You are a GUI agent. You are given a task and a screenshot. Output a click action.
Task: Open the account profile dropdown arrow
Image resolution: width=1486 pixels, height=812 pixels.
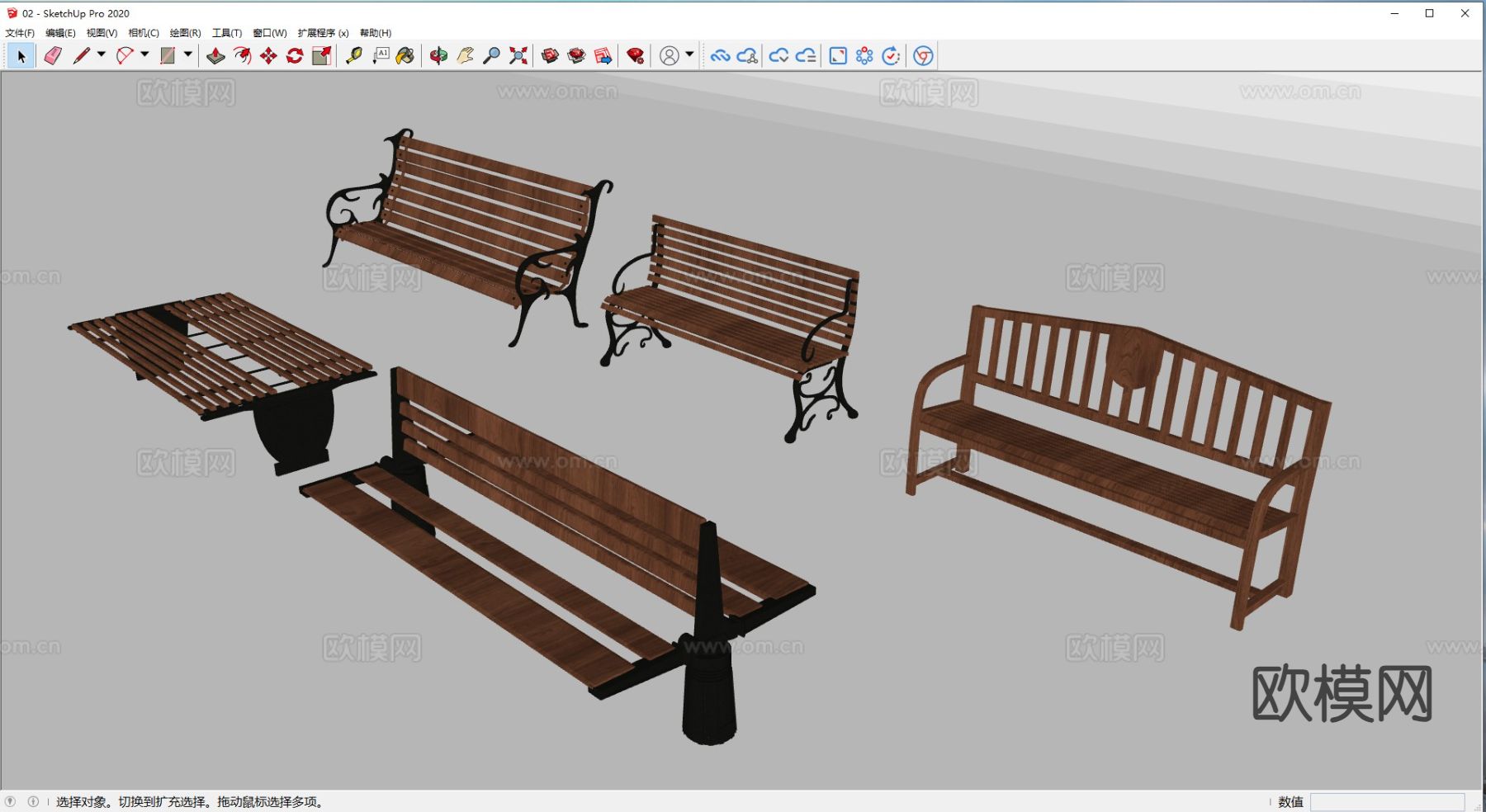(689, 54)
